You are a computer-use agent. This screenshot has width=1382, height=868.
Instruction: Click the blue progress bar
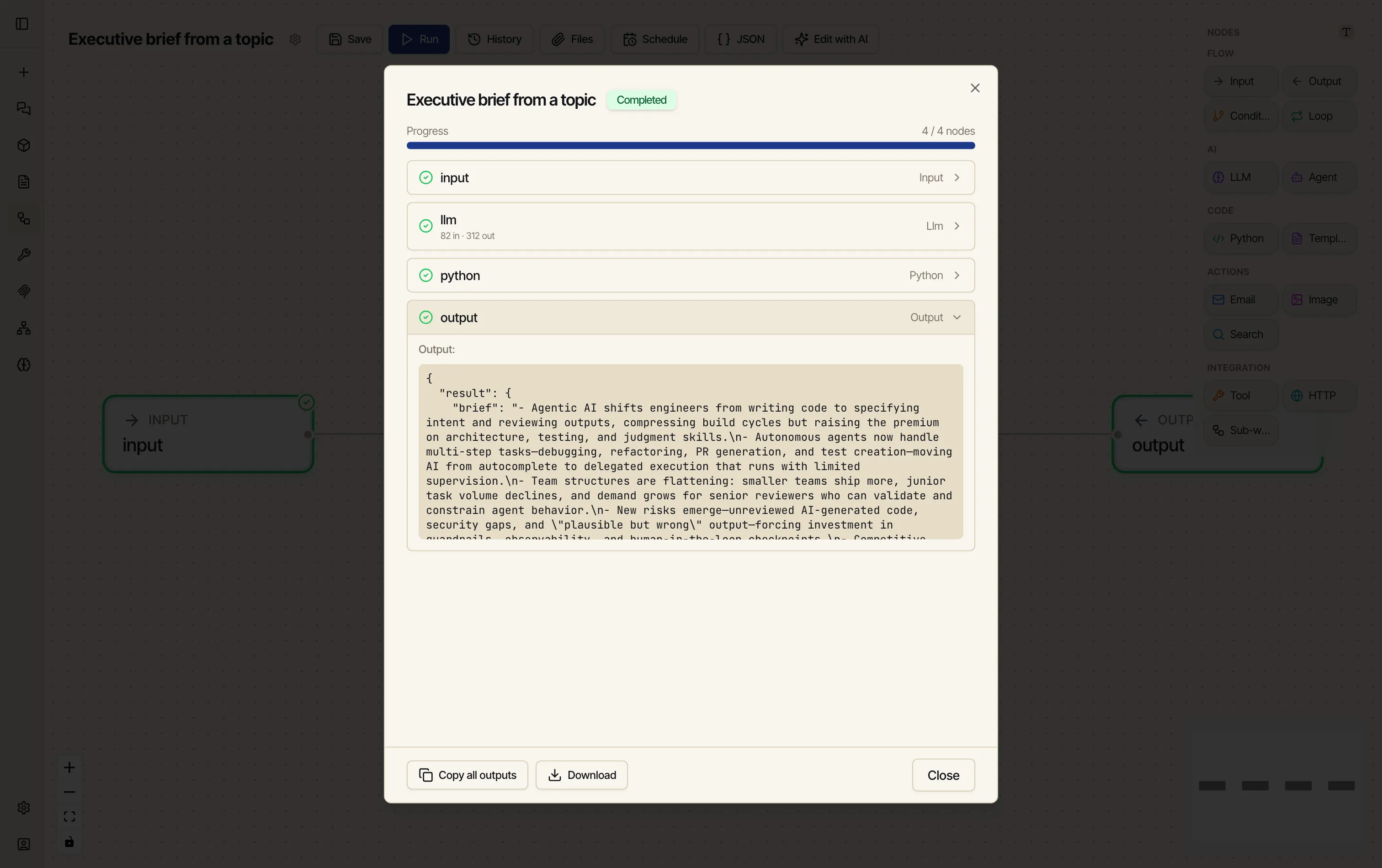click(691, 146)
